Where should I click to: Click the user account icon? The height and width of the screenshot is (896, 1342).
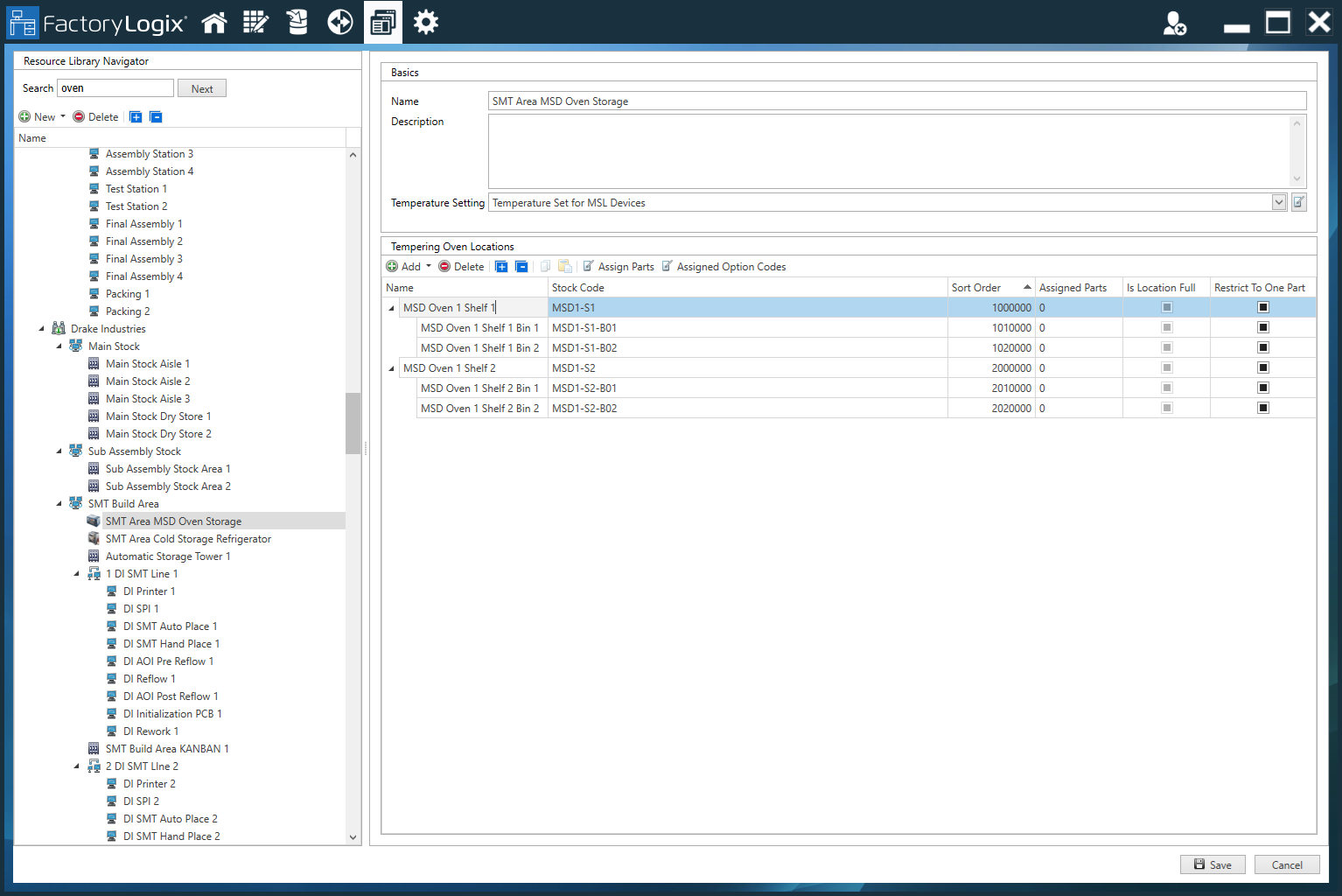(1174, 24)
